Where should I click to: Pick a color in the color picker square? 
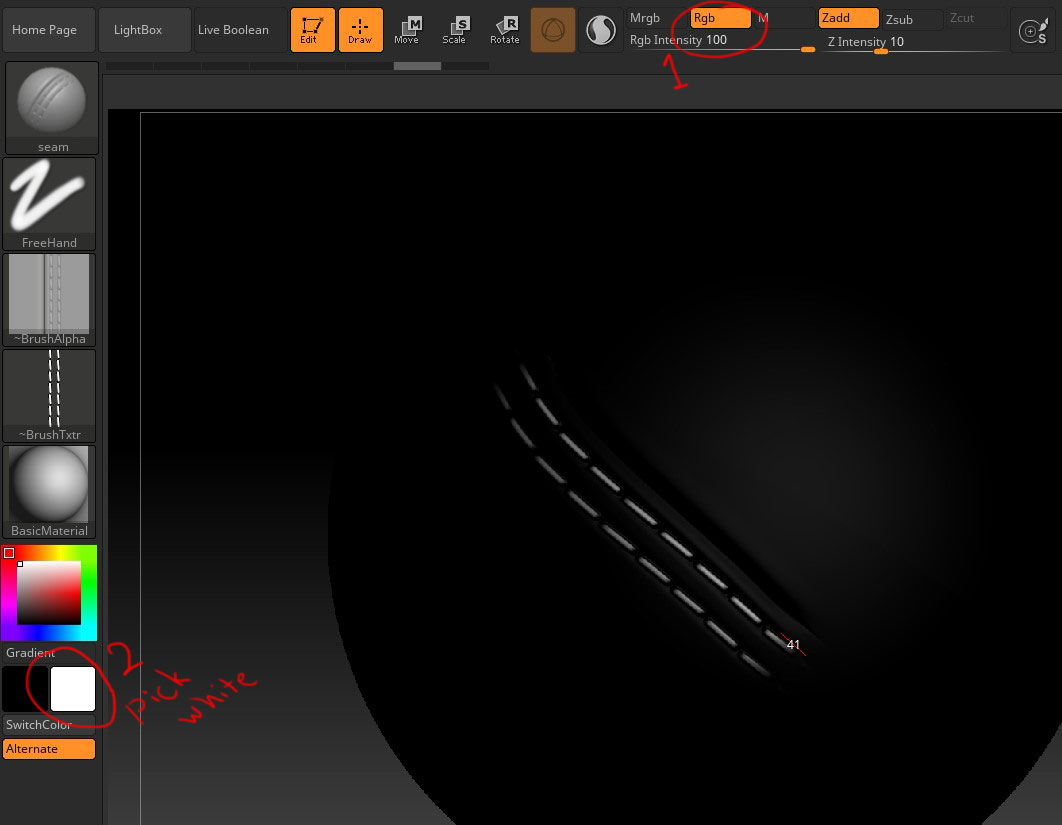point(49,593)
